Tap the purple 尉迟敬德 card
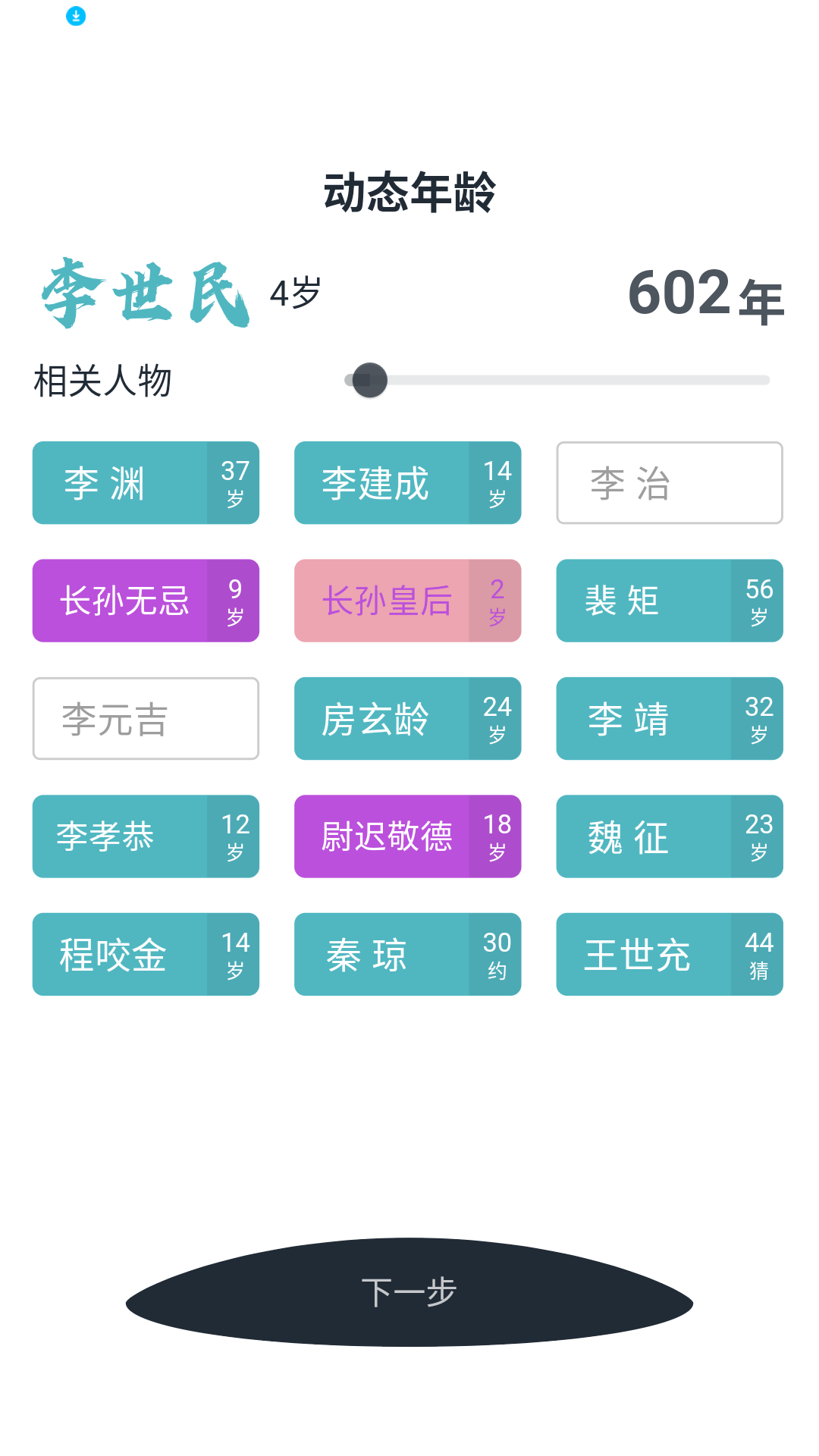 click(407, 836)
